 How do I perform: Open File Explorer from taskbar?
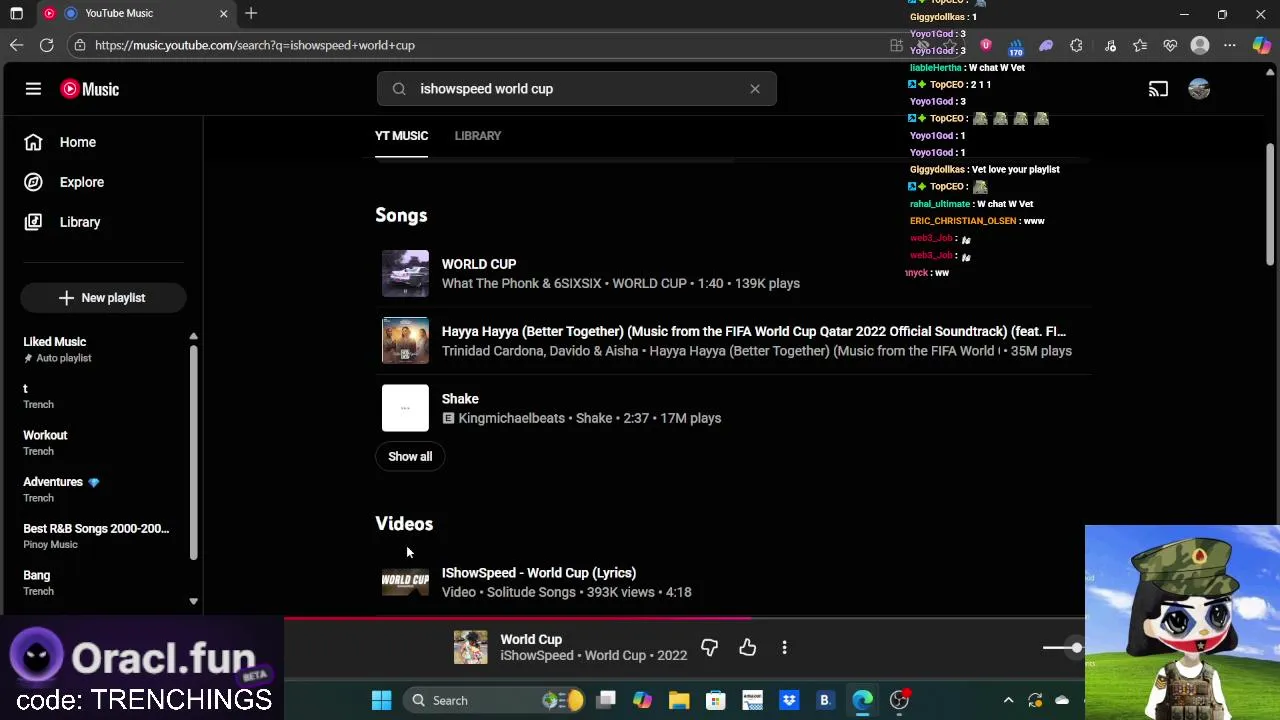679,700
